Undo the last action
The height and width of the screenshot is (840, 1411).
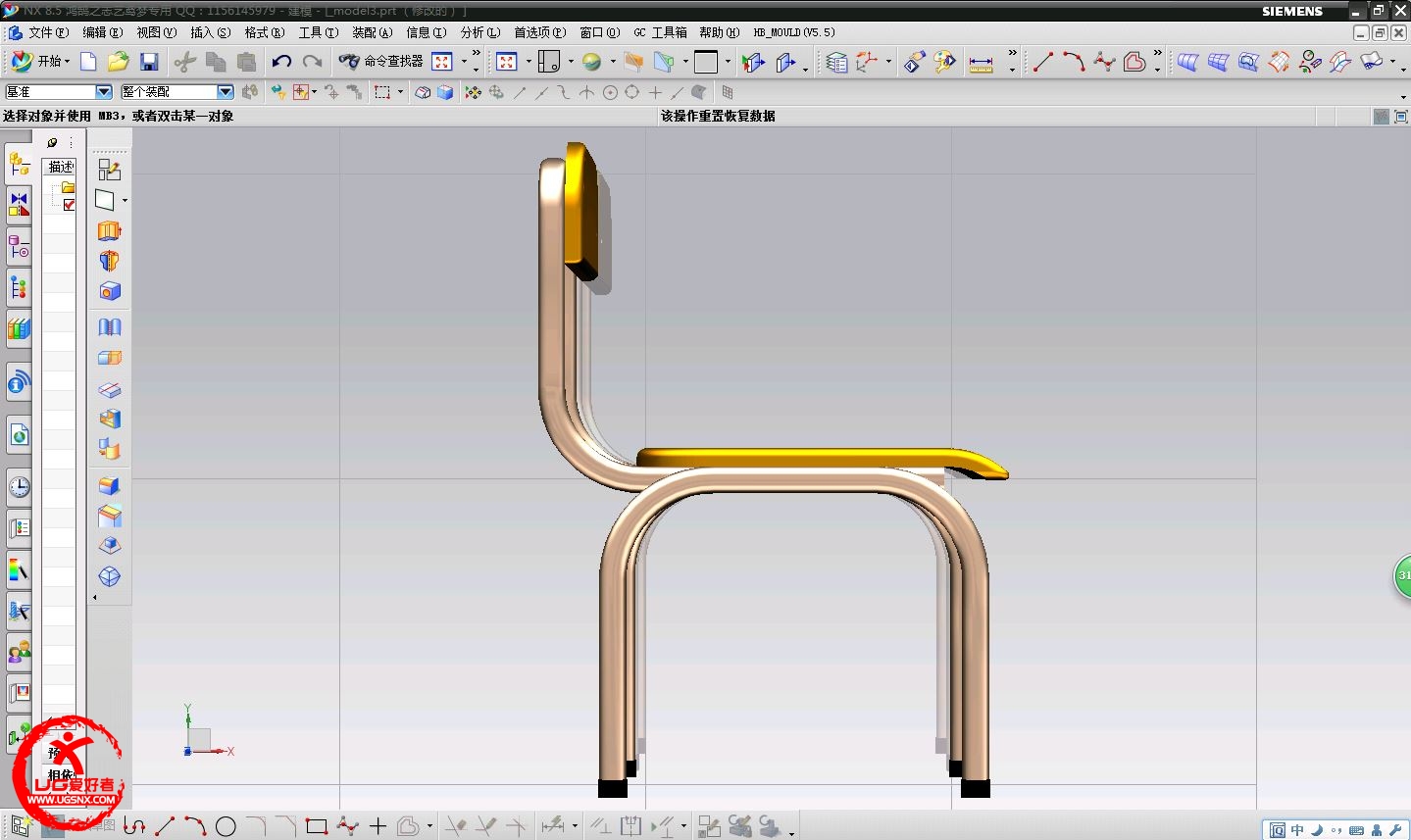point(281,62)
